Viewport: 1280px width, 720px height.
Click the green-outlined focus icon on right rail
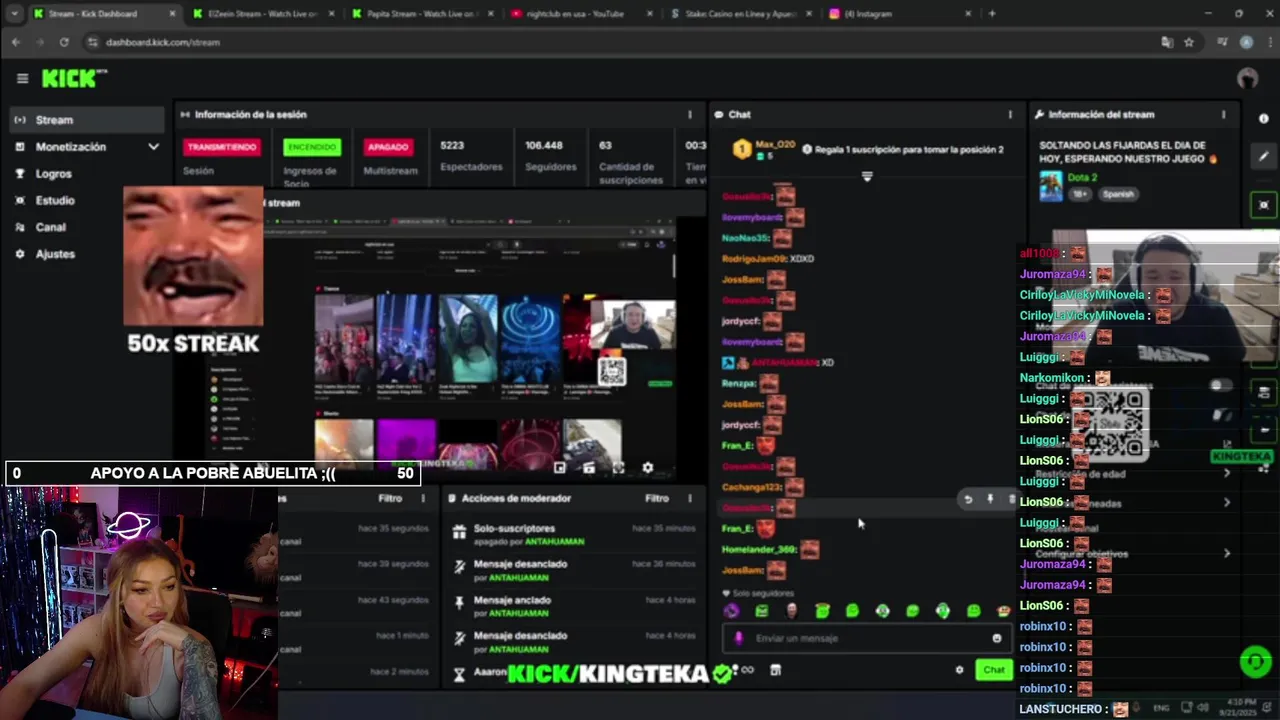1263,204
